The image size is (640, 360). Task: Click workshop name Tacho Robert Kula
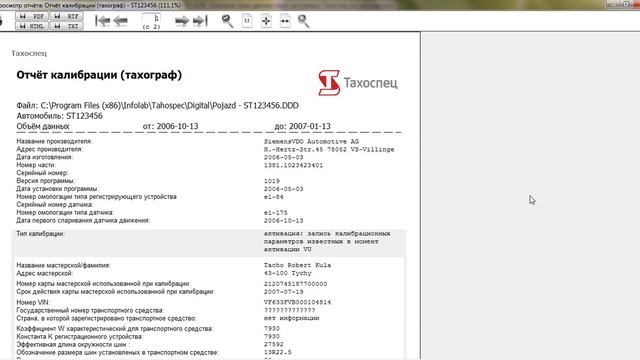click(x=298, y=265)
